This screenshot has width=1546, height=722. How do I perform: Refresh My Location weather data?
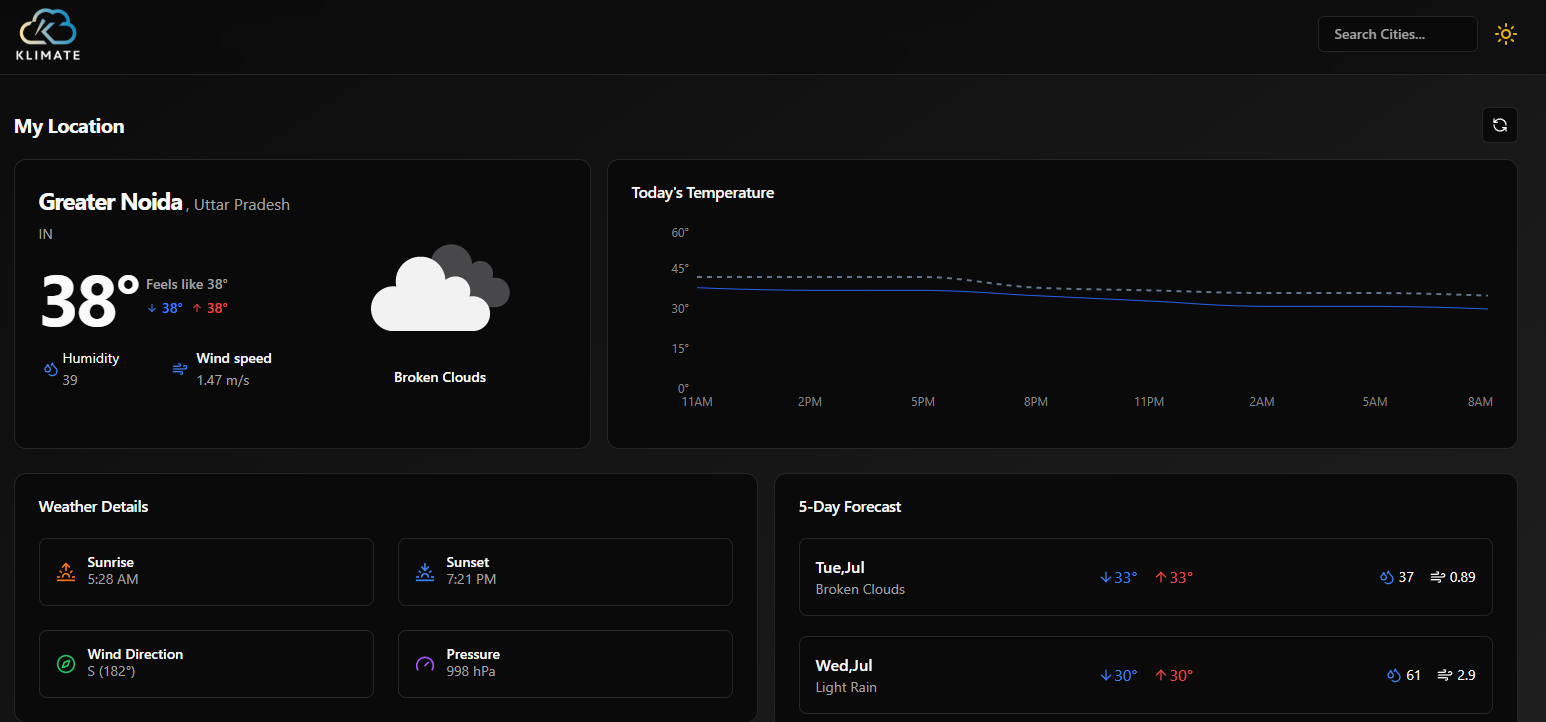tap(1499, 125)
